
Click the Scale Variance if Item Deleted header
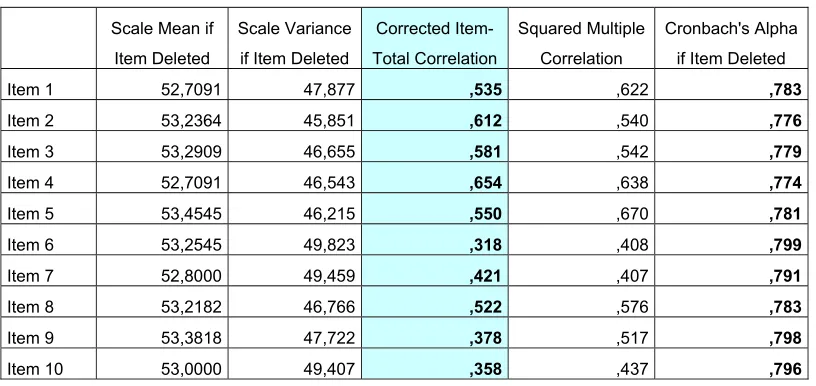coord(295,43)
